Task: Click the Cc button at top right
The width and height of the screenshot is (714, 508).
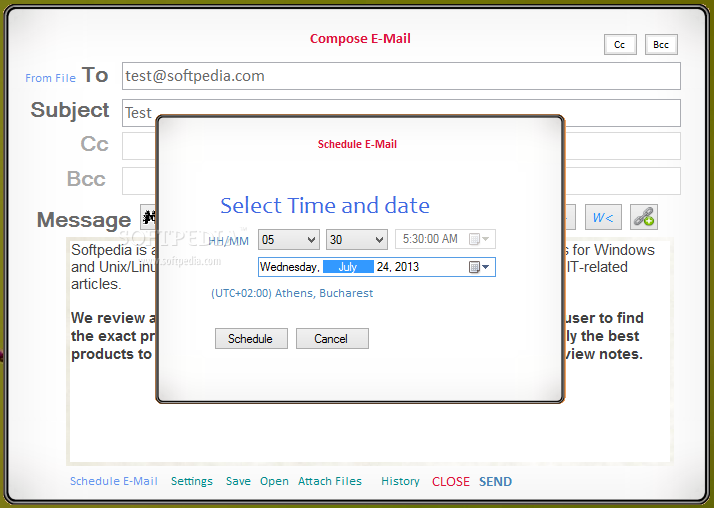Action: click(620, 45)
